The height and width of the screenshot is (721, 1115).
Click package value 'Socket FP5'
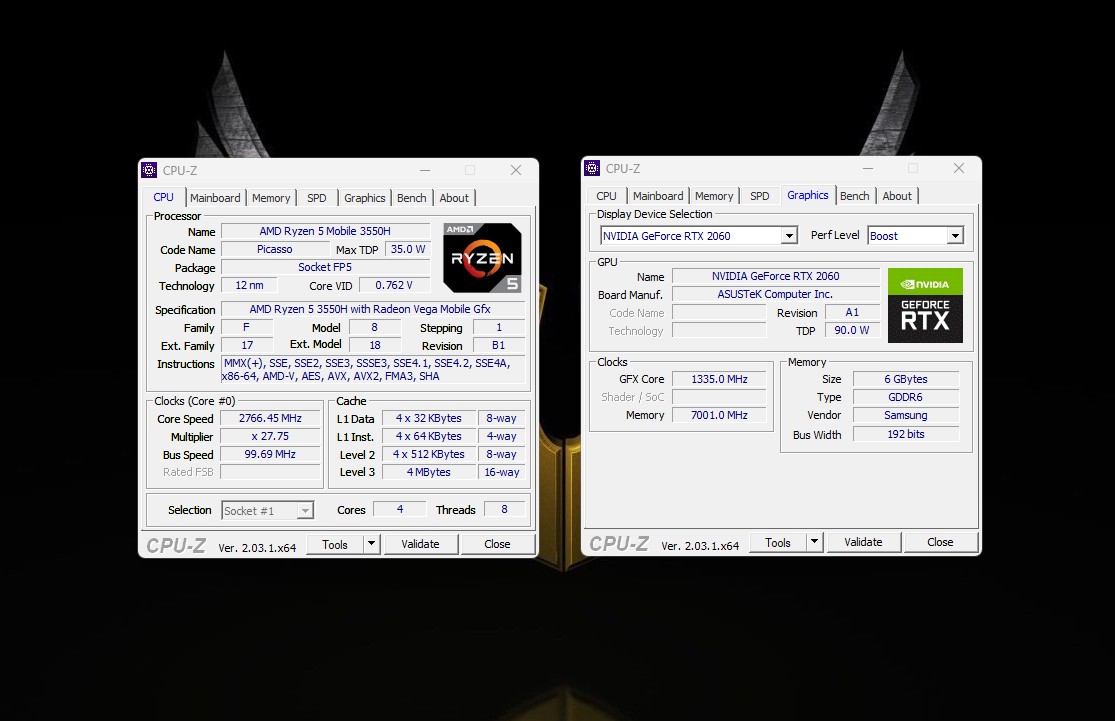[x=325, y=267]
